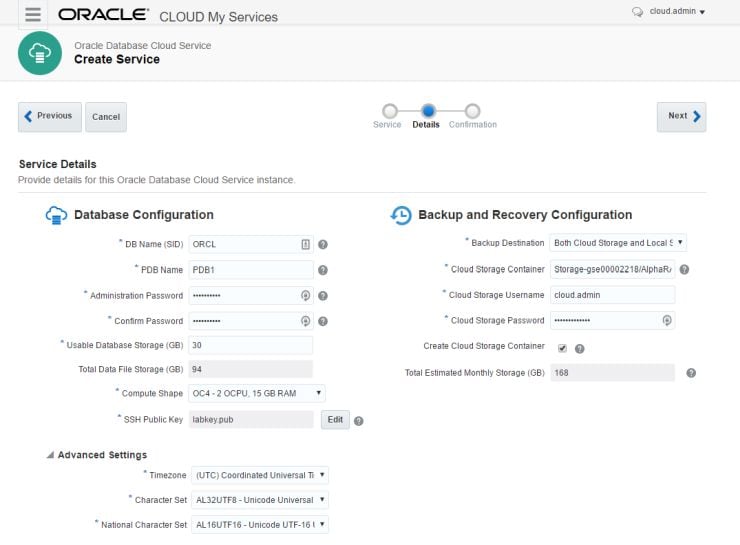This screenshot has height=545, width=740.
Task: Click the Next button
Action: click(x=681, y=116)
